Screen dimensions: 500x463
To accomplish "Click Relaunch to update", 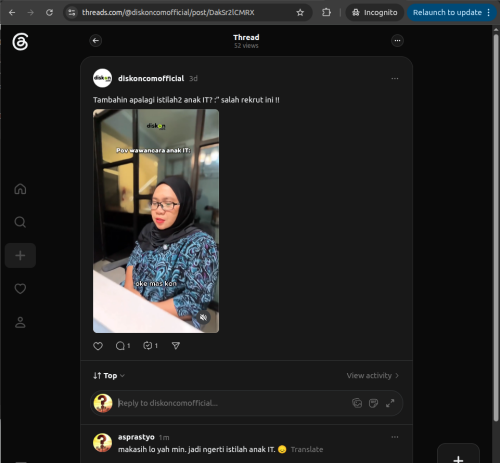I will [447, 13].
